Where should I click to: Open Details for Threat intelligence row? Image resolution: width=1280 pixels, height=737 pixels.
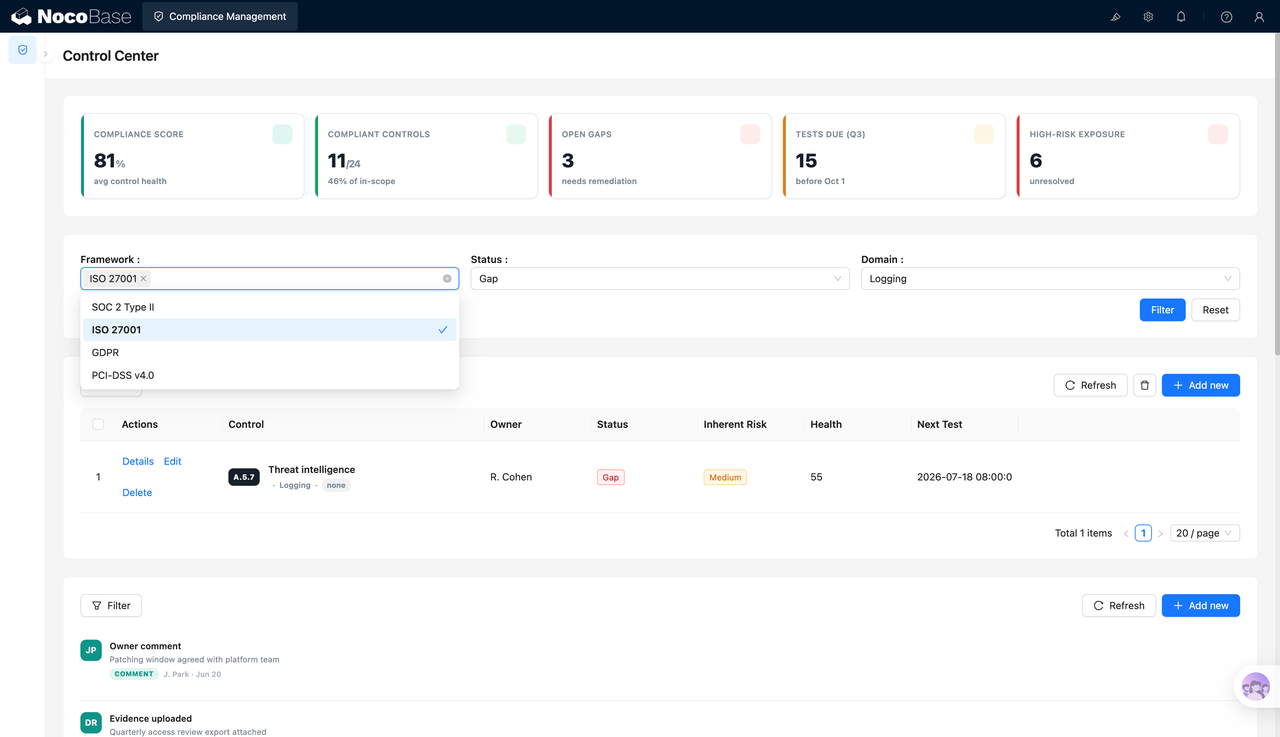138,461
